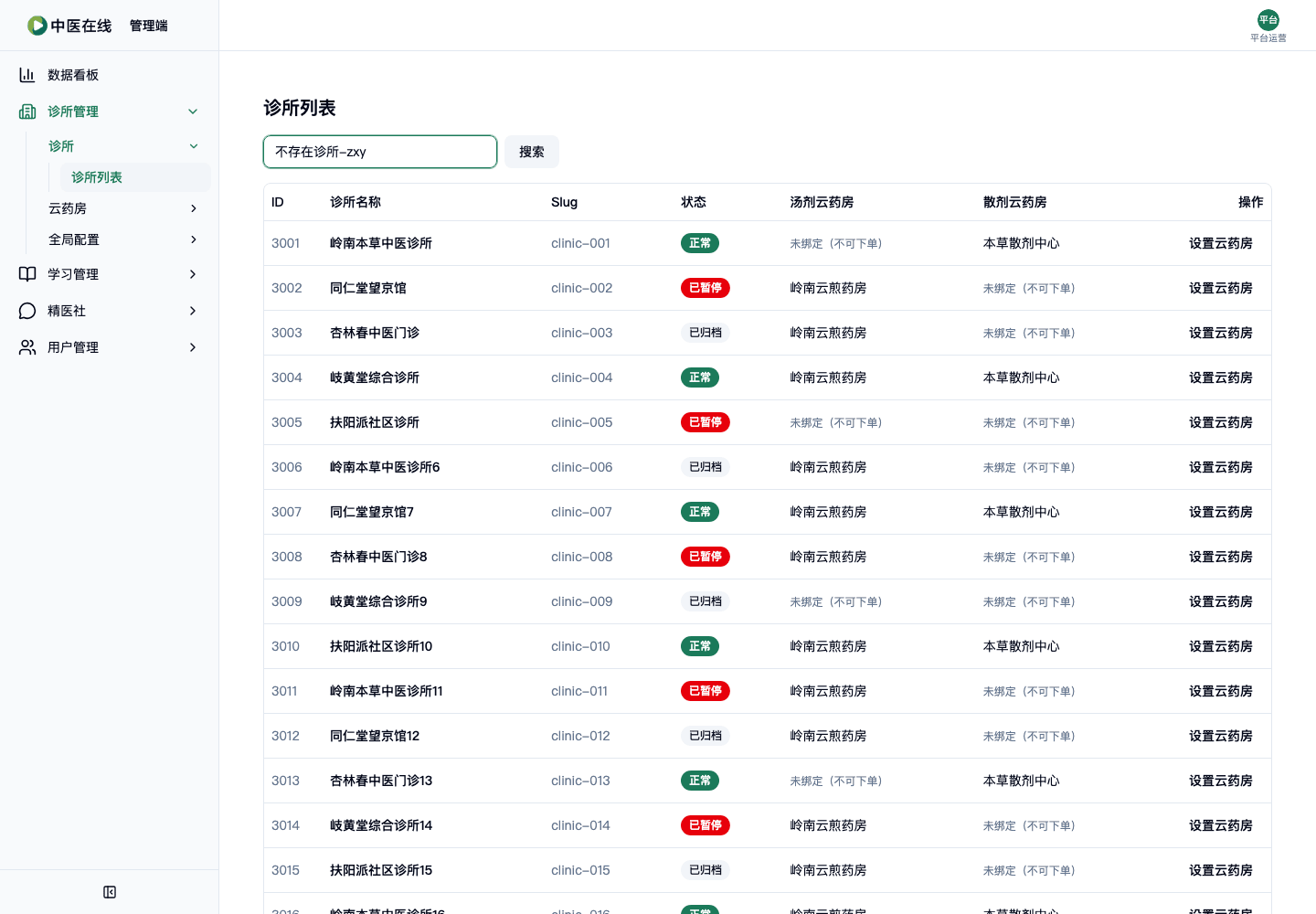Collapse the 诊所 submenu chevron
This screenshot has width=1316, height=914.
pos(193,146)
